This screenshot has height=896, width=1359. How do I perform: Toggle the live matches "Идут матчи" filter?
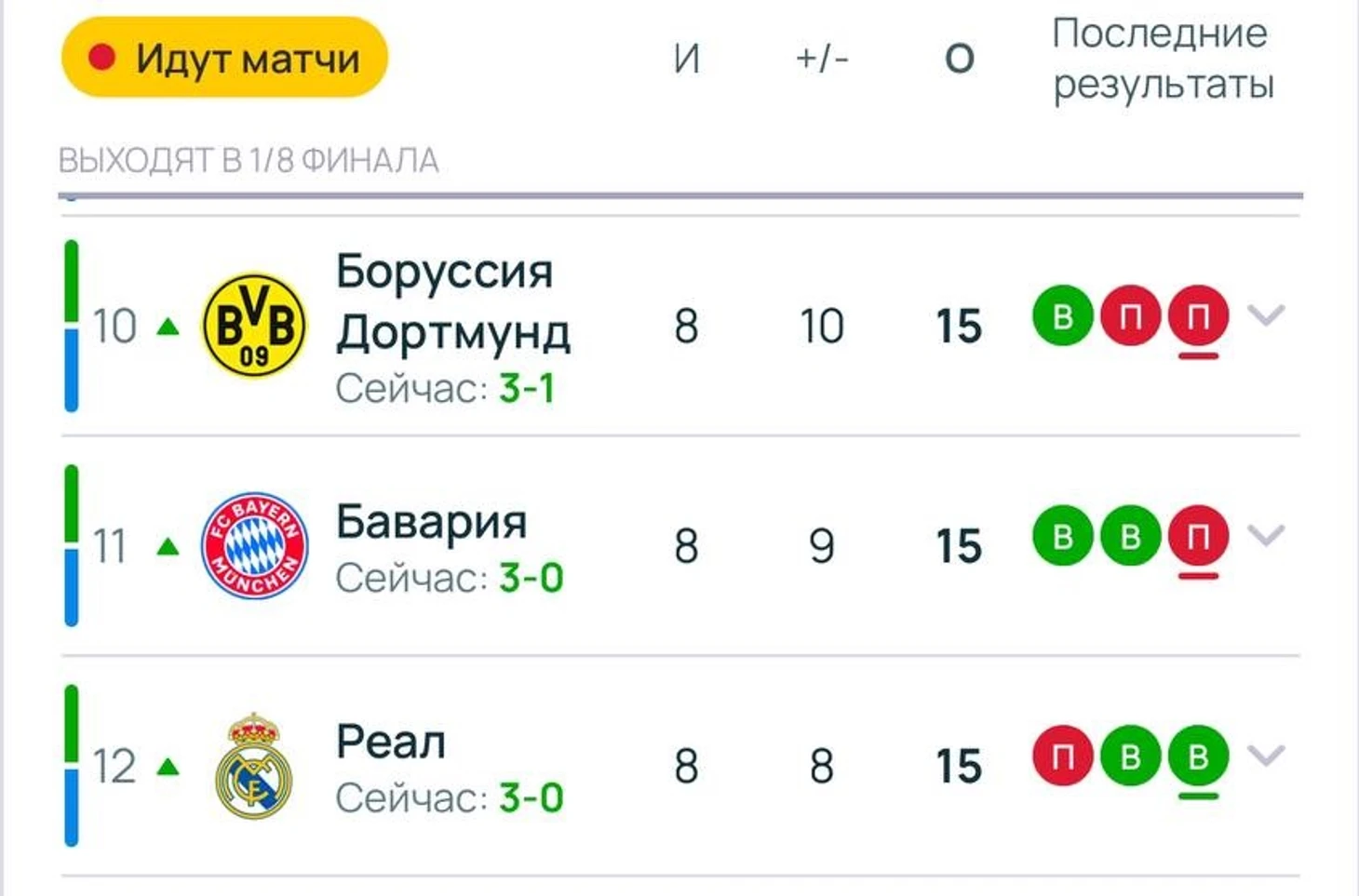(x=224, y=58)
